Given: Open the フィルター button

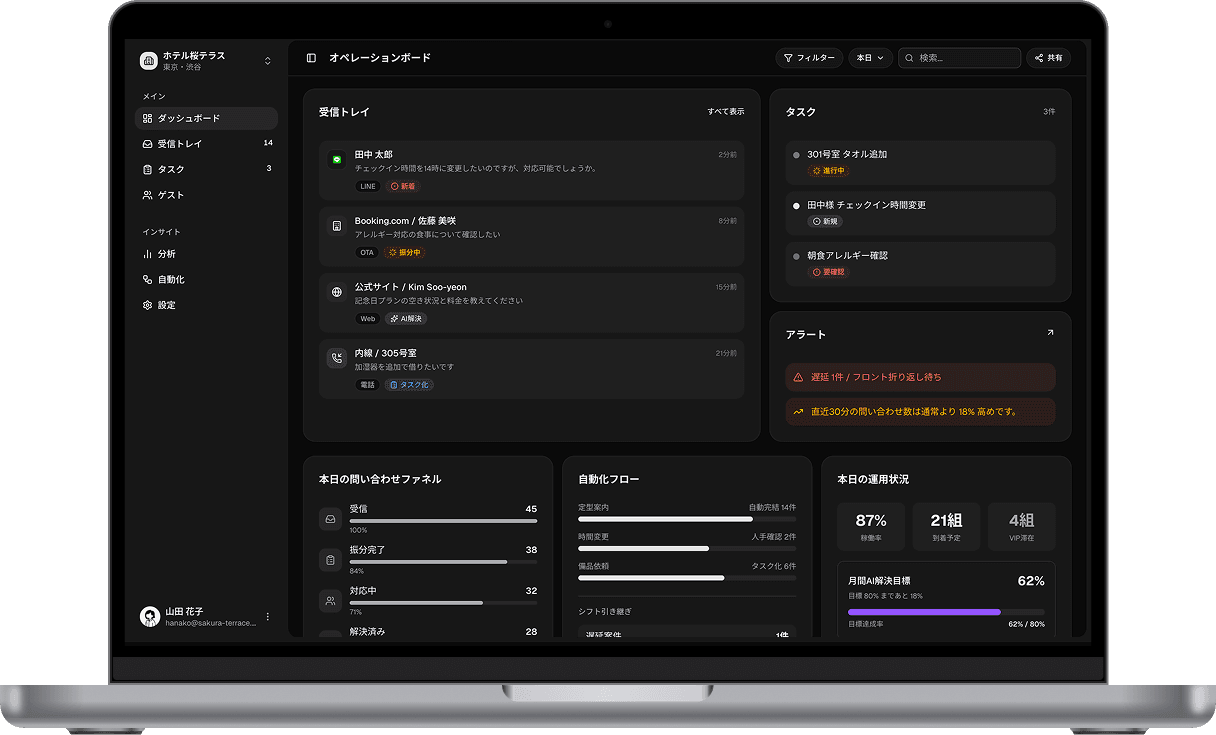Looking at the screenshot, I should tap(809, 57).
